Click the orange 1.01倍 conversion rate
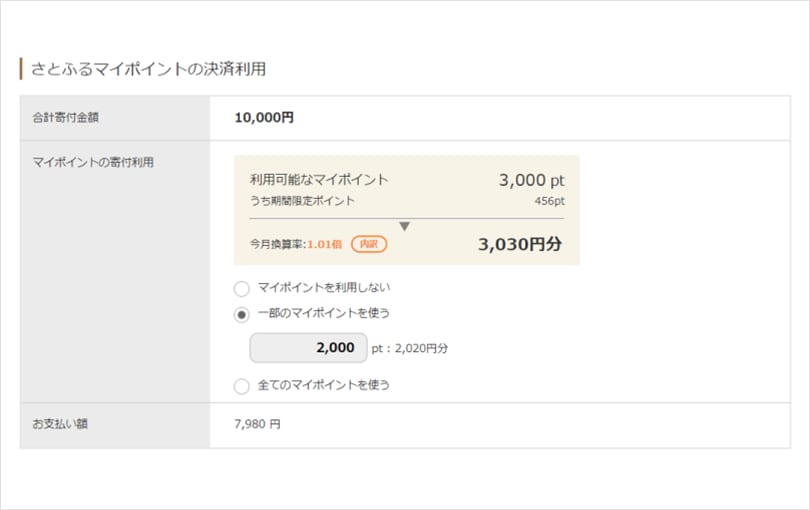 (x=325, y=243)
